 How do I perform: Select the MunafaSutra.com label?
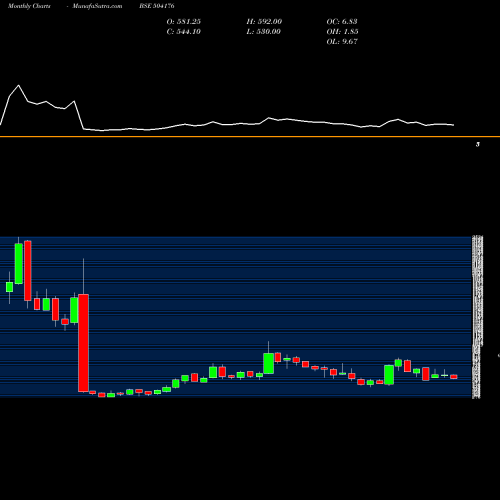(97, 6)
